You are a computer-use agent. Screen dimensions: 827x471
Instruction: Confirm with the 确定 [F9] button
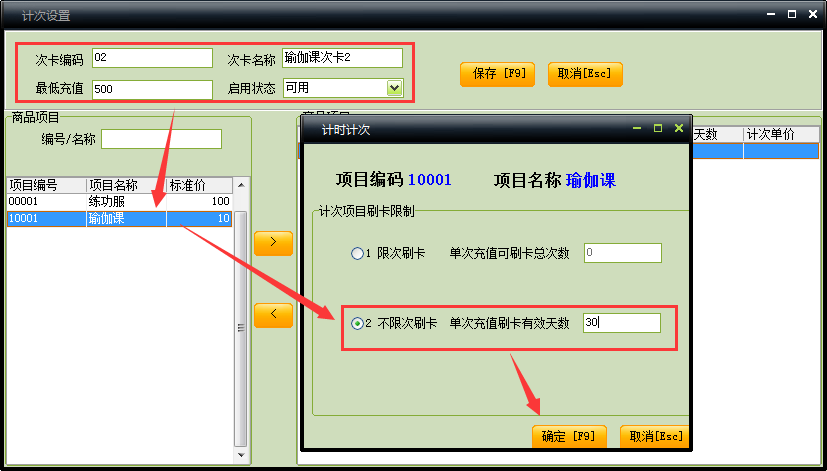click(x=569, y=437)
